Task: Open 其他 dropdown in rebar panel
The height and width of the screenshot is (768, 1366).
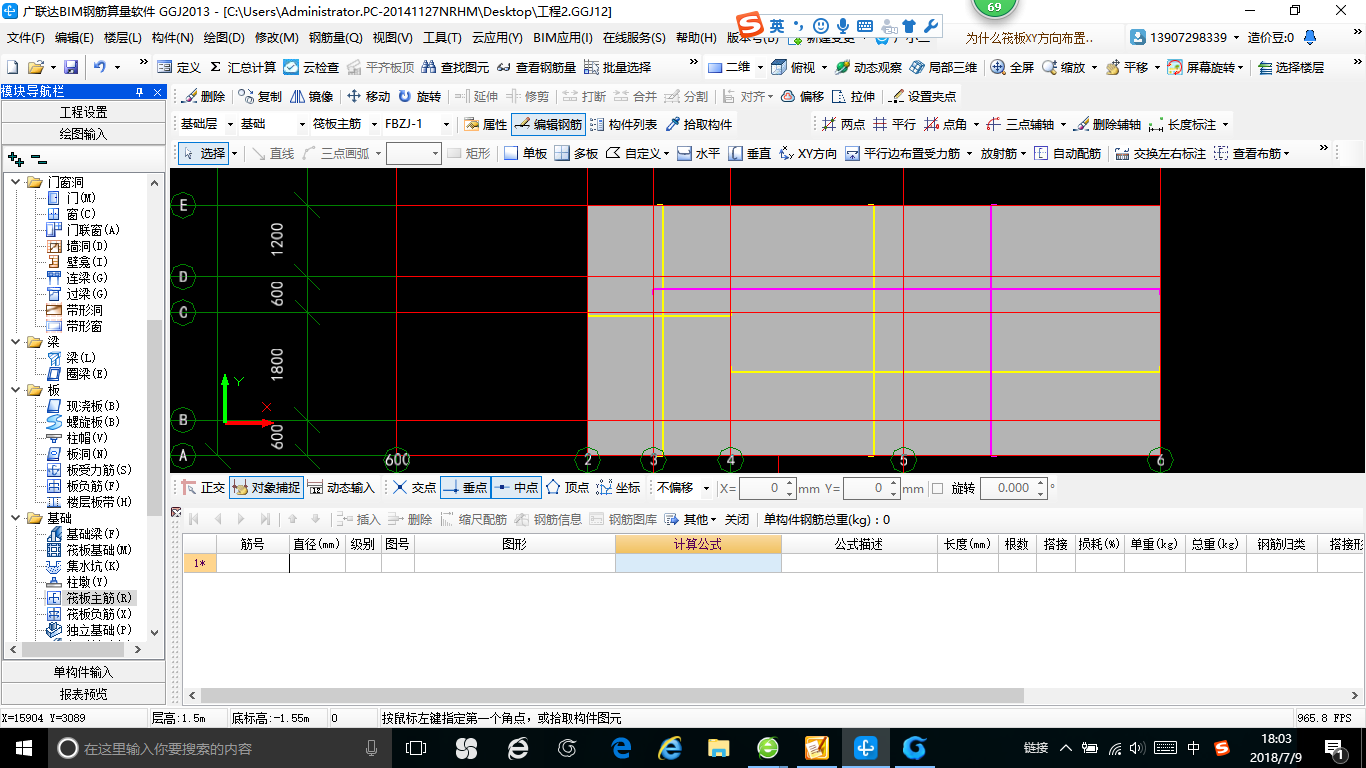Action: tap(691, 519)
